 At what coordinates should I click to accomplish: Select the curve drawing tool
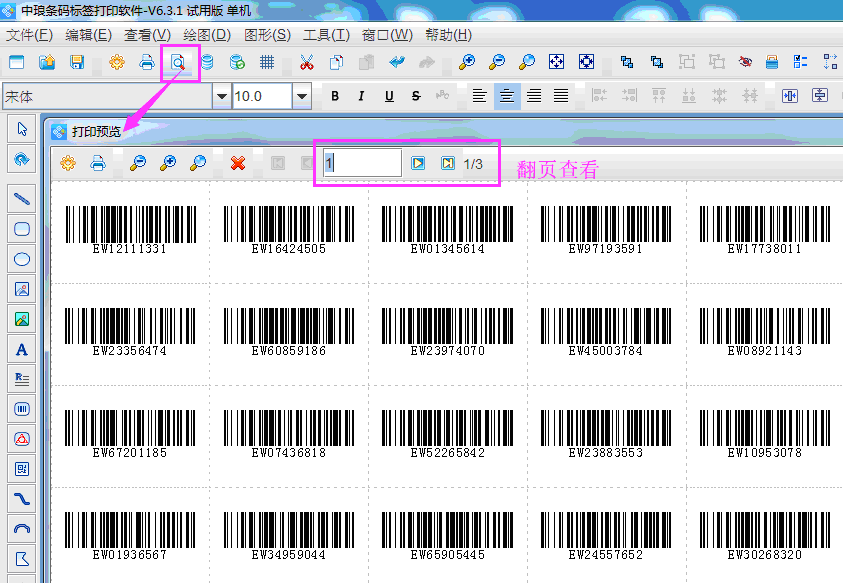tap(22, 500)
